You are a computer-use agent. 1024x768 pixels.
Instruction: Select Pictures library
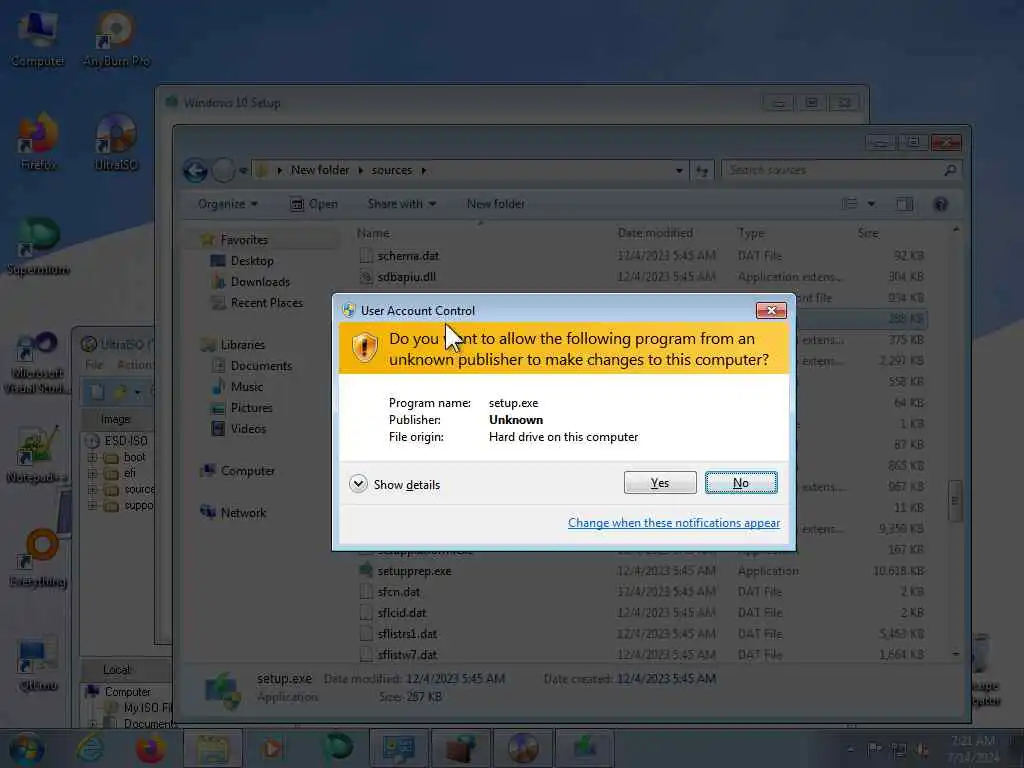(251, 408)
